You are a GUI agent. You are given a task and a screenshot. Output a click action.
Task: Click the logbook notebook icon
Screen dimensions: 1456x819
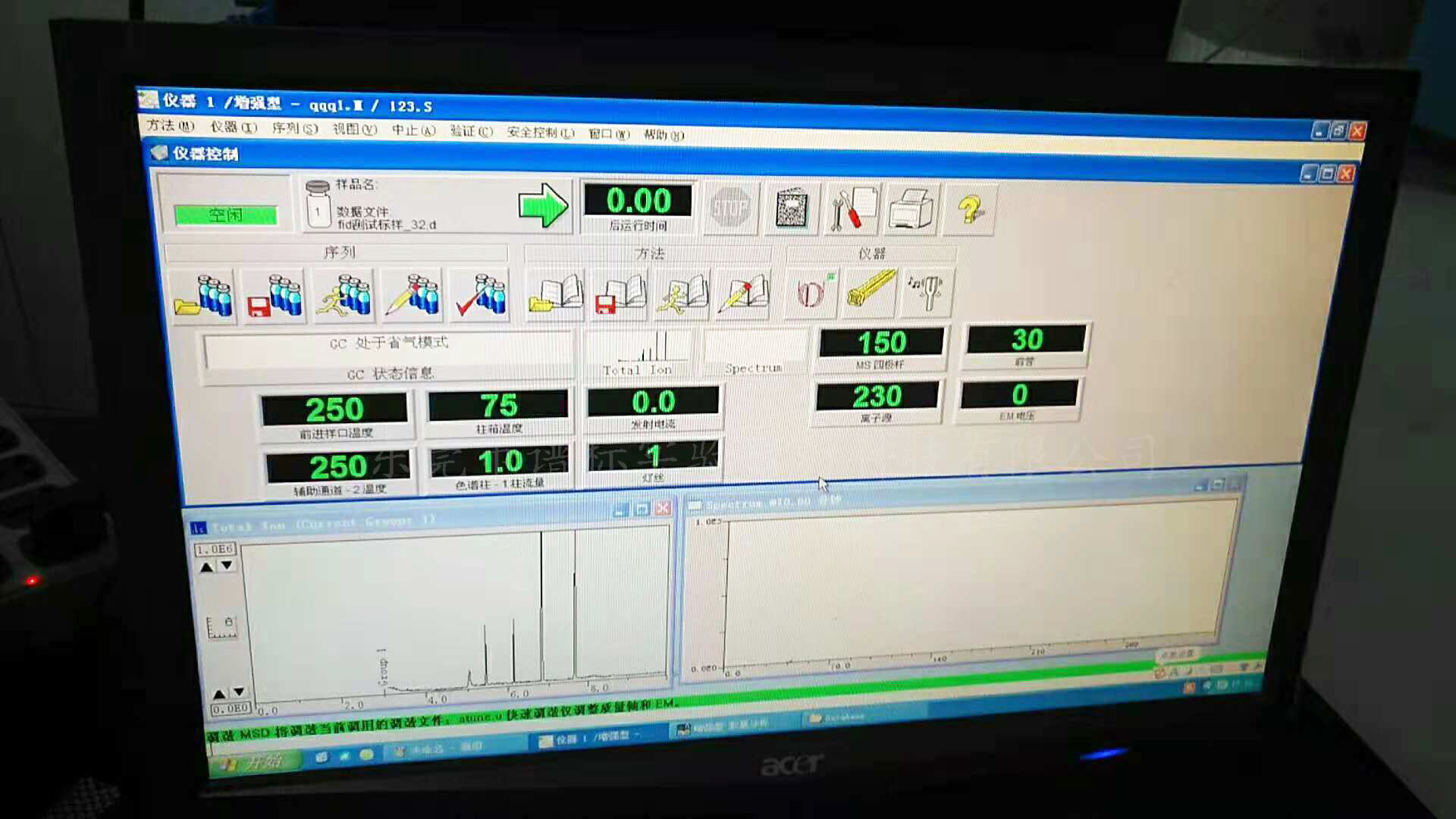(792, 209)
